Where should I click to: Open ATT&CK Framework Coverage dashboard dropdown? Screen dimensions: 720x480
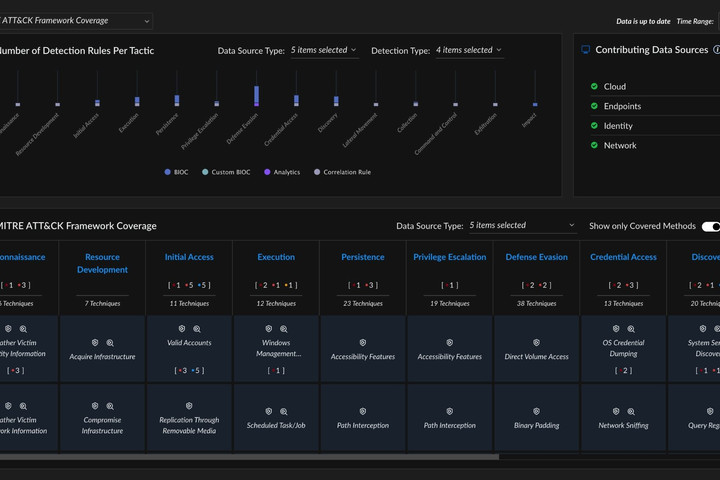pos(76,21)
